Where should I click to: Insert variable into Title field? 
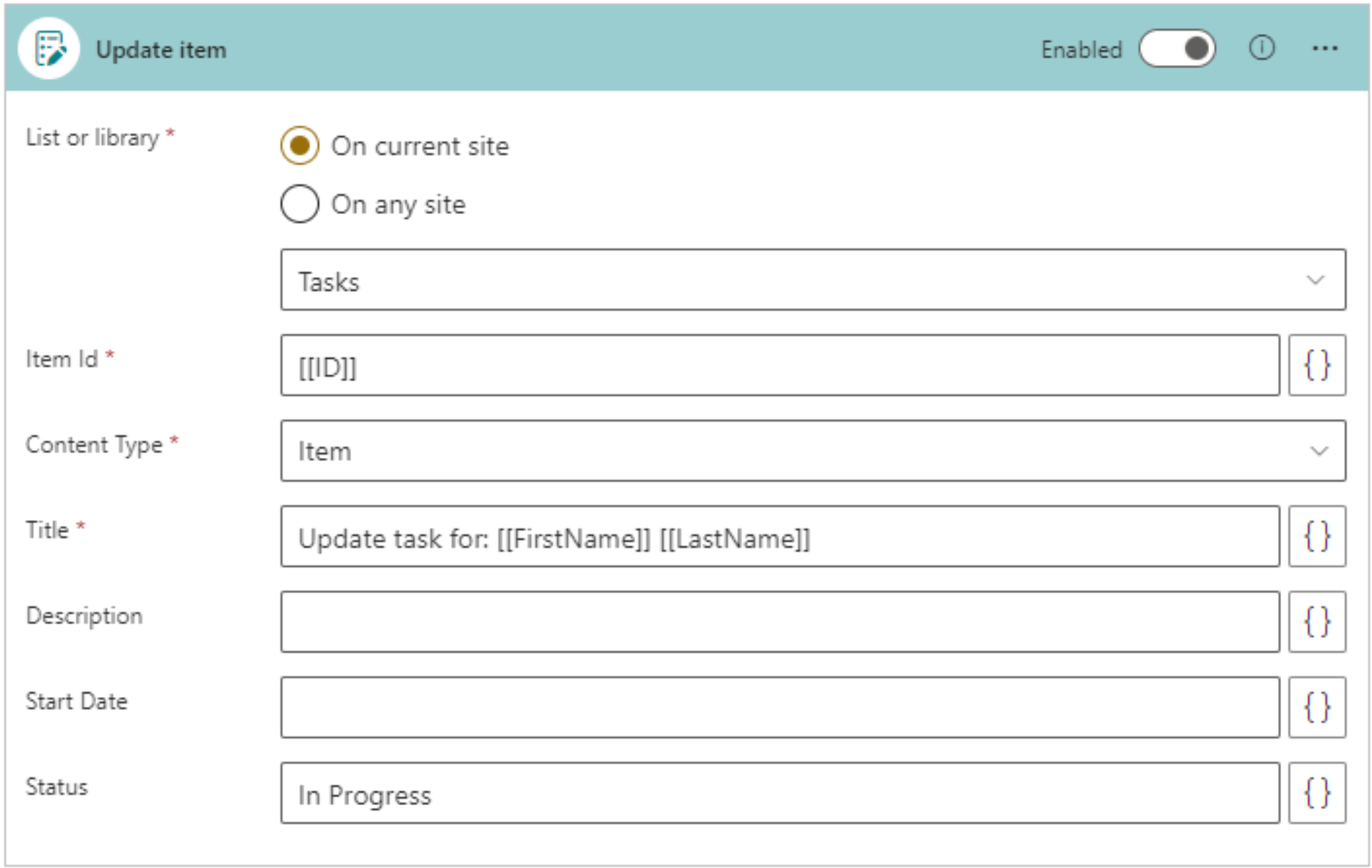coord(1317,537)
